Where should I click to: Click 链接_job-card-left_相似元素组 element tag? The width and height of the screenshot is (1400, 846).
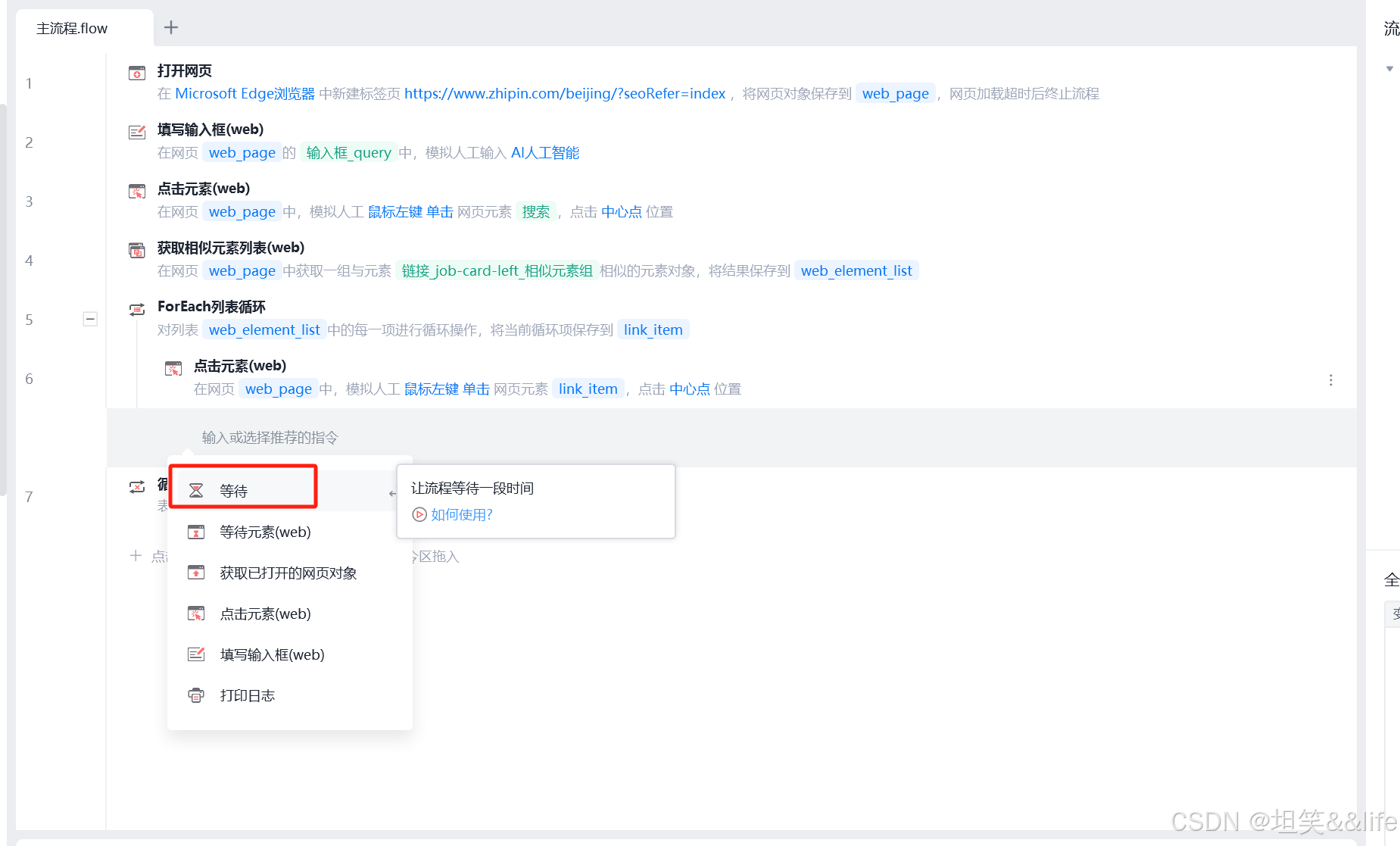[497, 270]
